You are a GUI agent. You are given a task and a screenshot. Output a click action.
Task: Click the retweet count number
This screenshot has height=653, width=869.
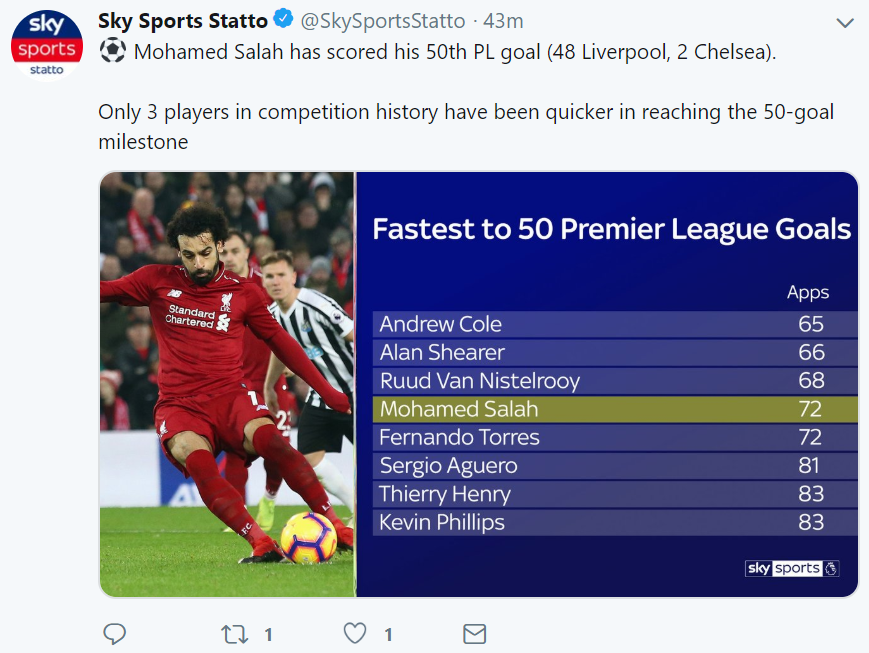(268, 635)
